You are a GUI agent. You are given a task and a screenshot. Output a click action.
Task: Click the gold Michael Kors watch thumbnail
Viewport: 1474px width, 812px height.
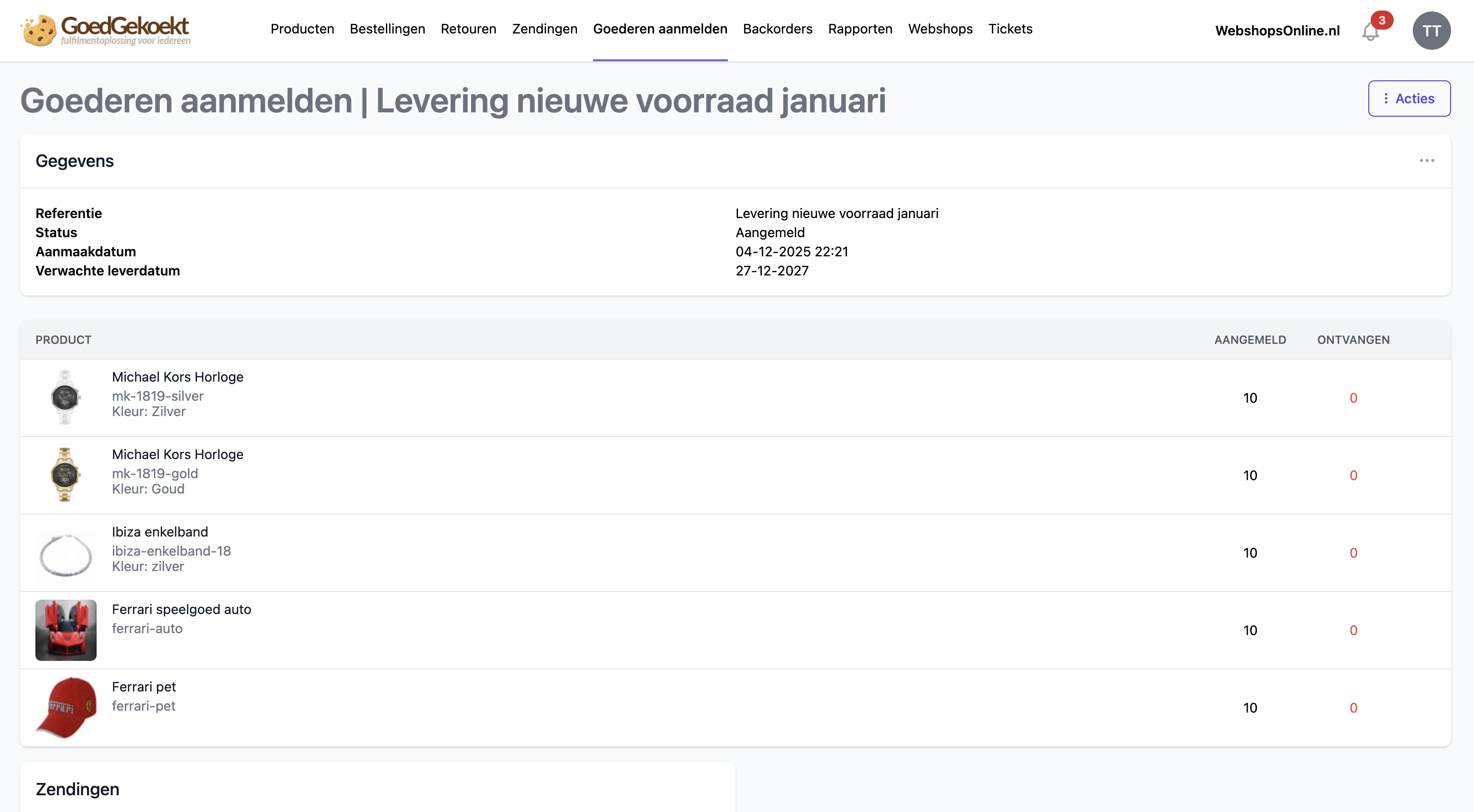click(65, 475)
